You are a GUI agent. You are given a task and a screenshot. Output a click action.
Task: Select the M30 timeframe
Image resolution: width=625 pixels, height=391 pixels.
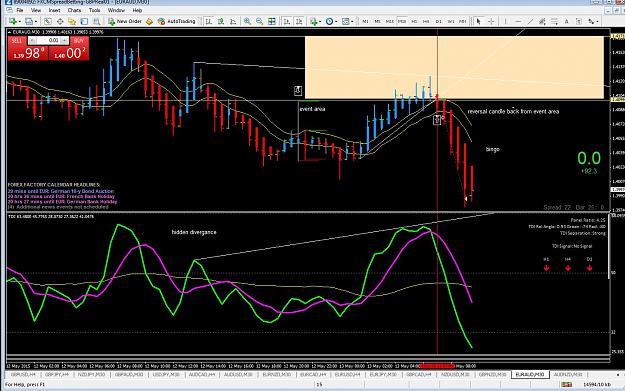click(x=402, y=21)
